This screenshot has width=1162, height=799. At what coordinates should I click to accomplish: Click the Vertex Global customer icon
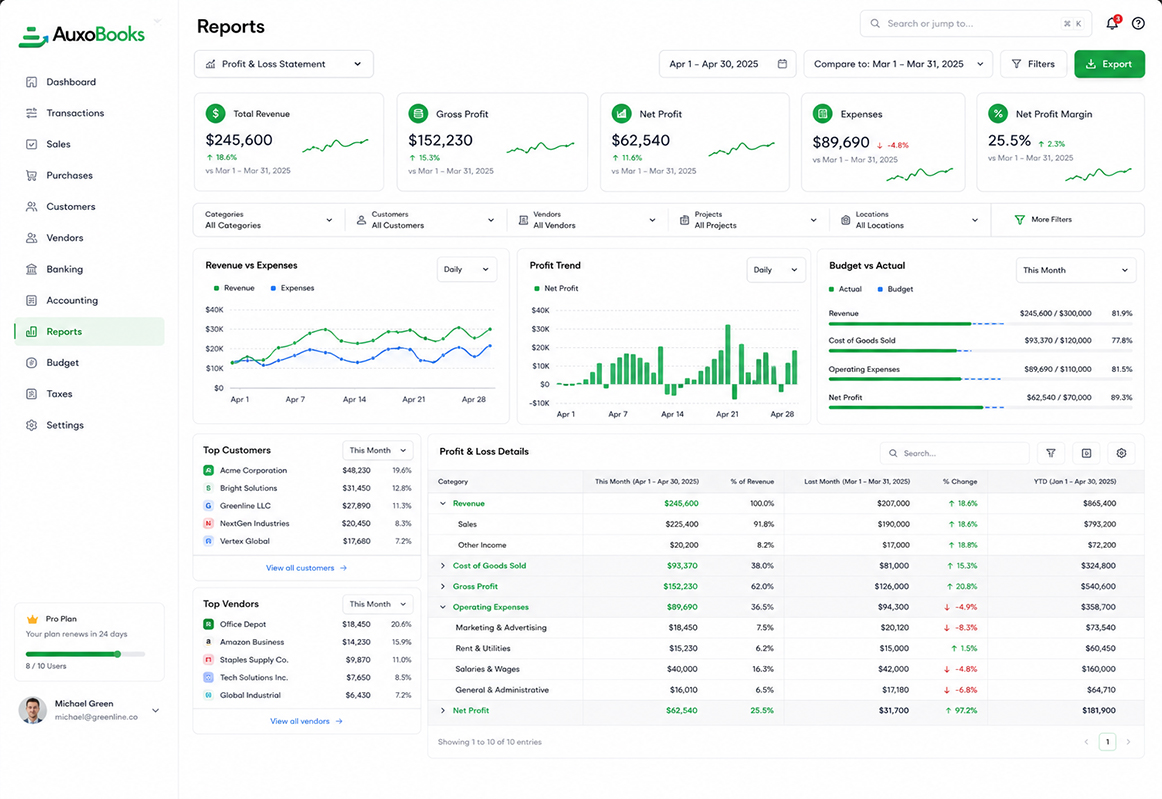click(x=208, y=541)
